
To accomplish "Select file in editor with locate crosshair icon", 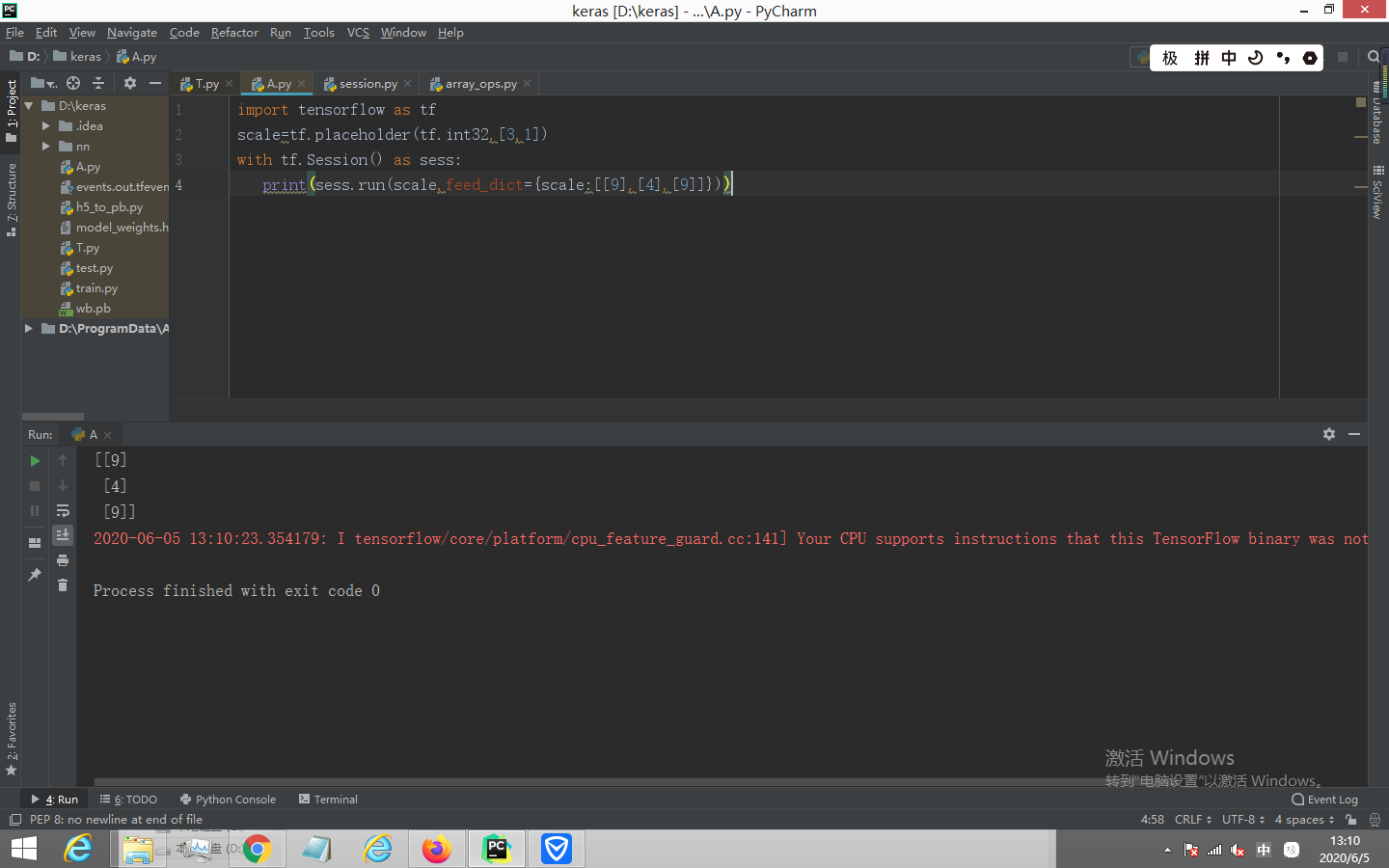I will tap(72, 84).
